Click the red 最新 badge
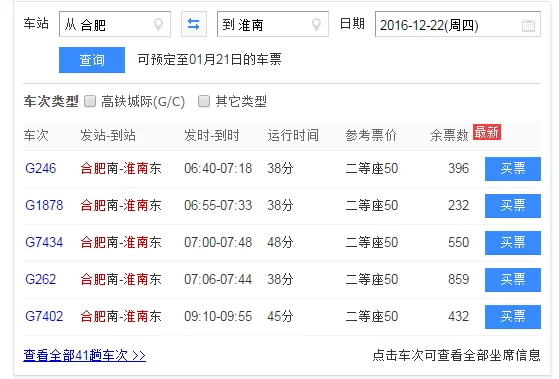Image resolution: width=559 pixels, height=379 pixels. pyautogui.click(x=487, y=132)
